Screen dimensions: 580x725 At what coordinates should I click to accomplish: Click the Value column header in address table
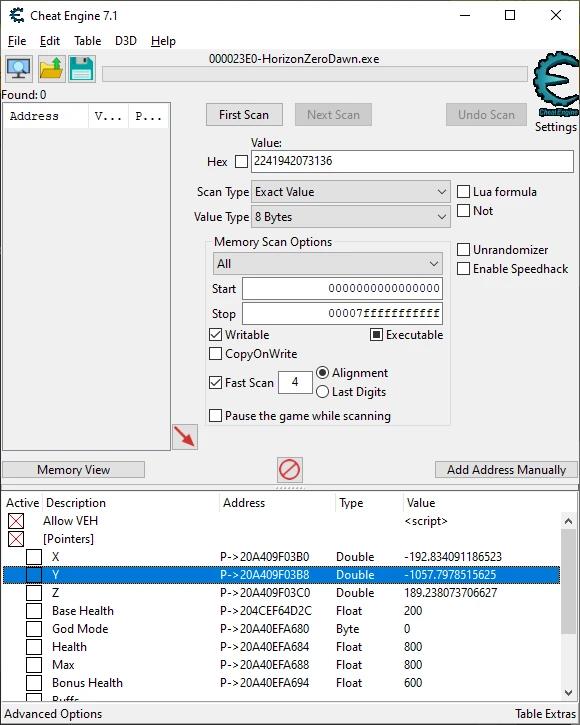[481, 503]
